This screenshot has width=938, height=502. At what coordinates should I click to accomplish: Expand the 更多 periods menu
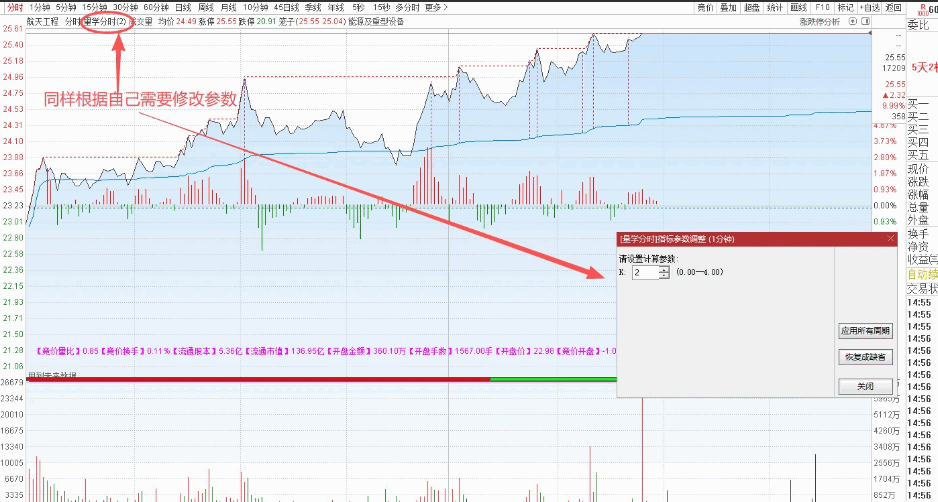point(436,7)
